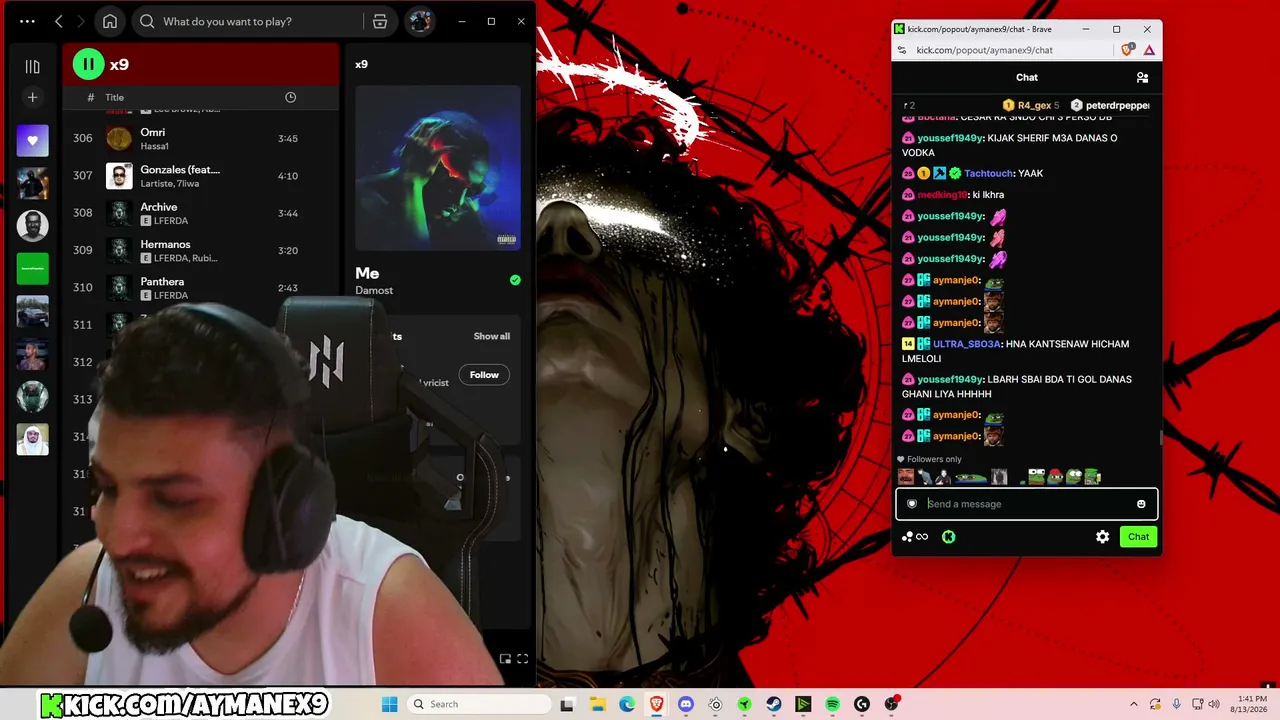
Task: Open the grey-face artist avatar in sidebar
Action: [32, 225]
